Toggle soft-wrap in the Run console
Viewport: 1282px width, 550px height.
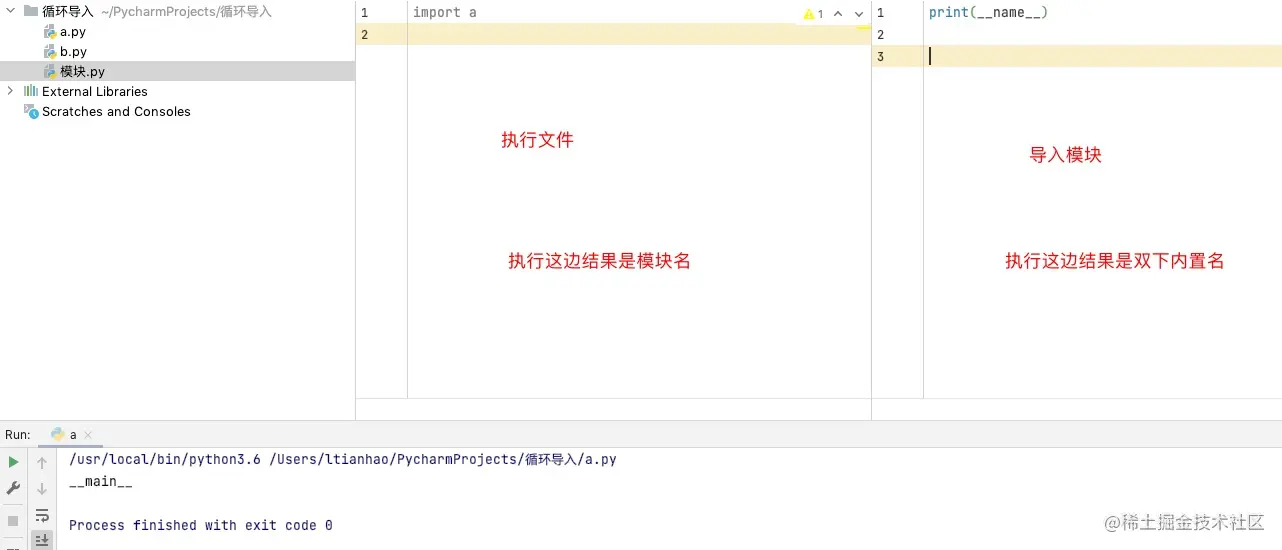pyautogui.click(x=42, y=516)
